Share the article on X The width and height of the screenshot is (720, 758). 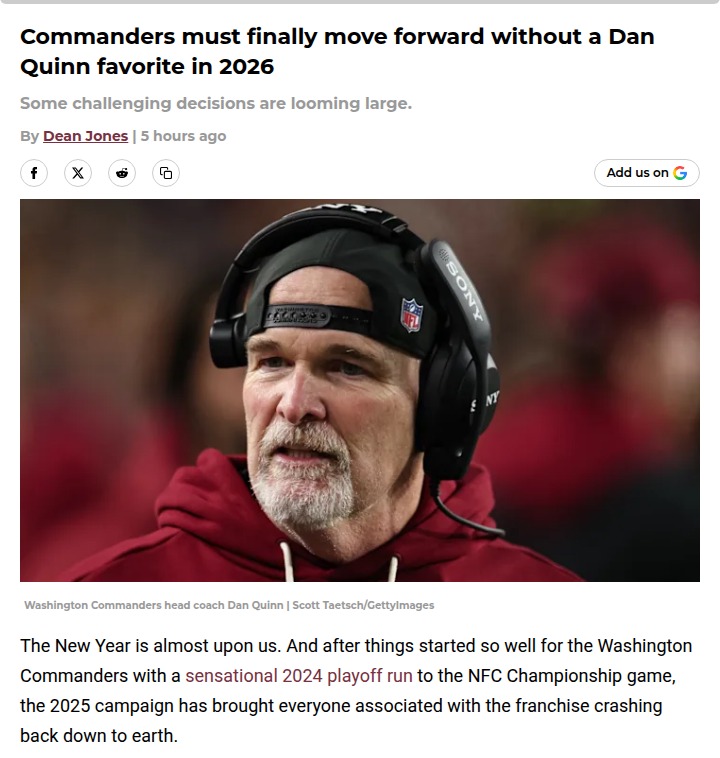click(78, 173)
